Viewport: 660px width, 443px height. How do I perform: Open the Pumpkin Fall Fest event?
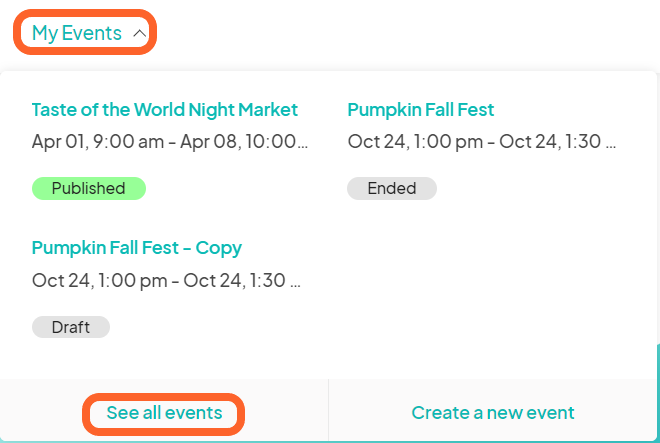(420, 110)
